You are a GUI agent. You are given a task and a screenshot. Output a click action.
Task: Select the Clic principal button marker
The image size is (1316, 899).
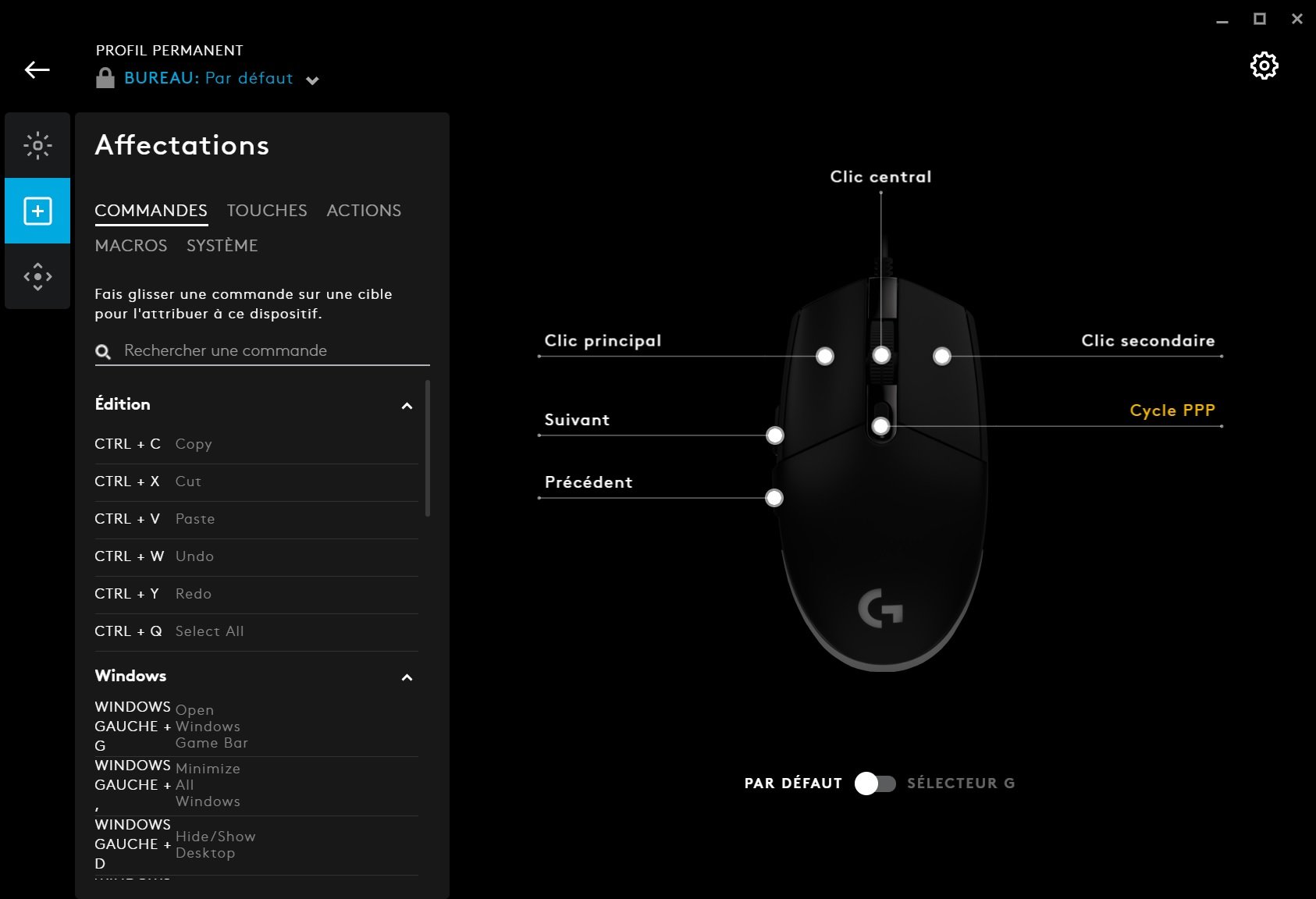point(824,357)
